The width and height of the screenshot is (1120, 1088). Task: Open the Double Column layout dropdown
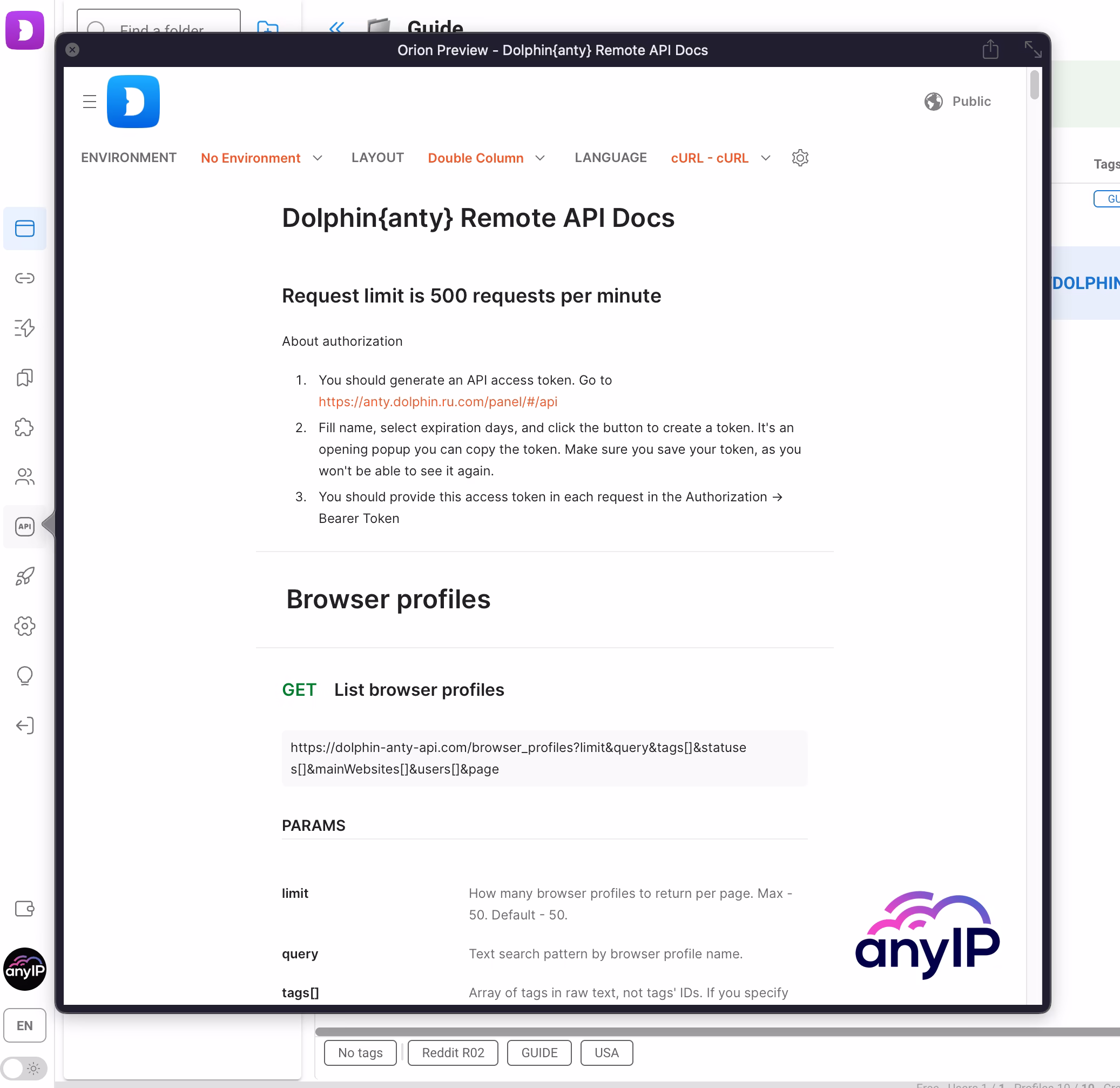click(486, 158)
